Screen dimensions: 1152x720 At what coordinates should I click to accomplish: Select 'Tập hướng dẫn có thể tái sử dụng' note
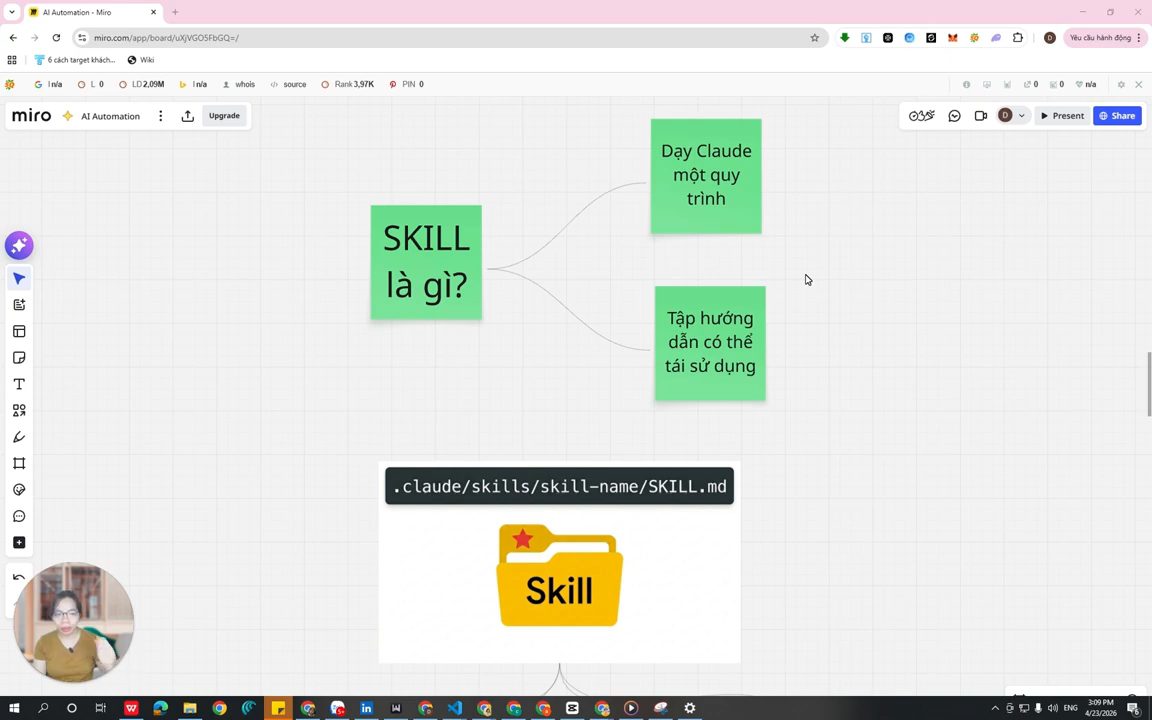(x=710, y=343)
